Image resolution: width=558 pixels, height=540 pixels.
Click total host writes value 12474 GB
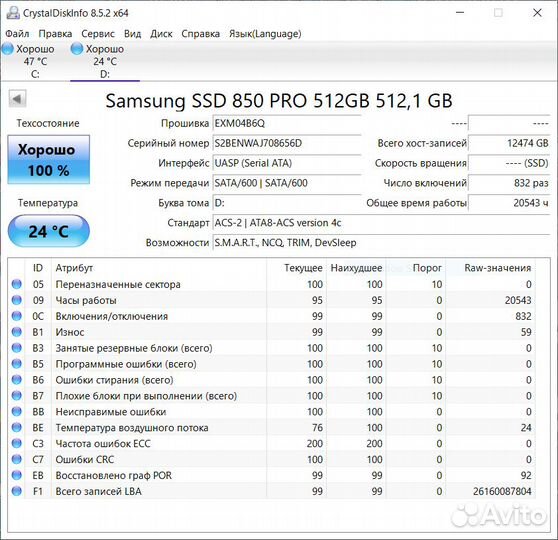pyautogui.click(x=509, y=143)
